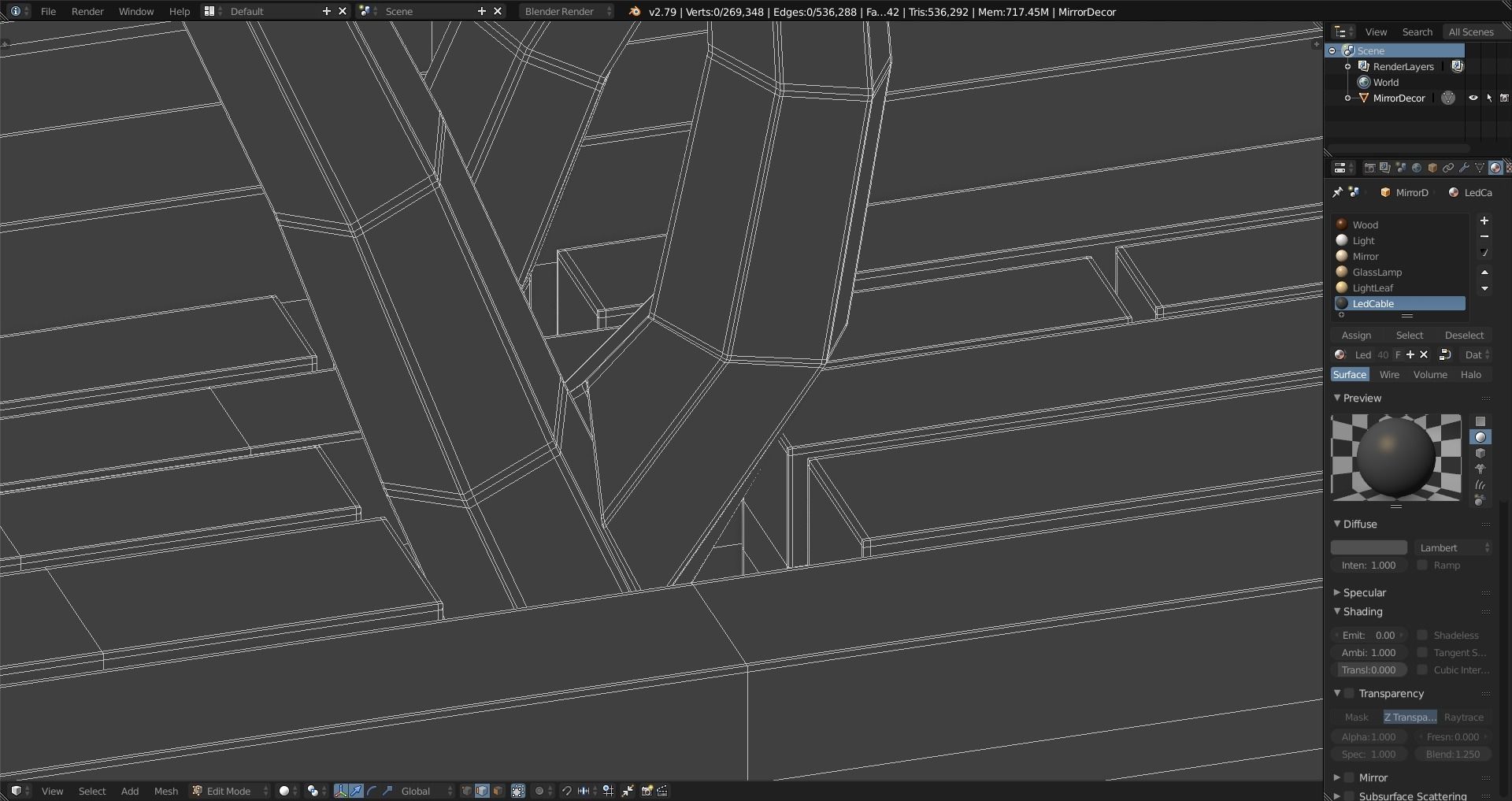Expand the MirrorDecor tree node

pos(1348,98)
